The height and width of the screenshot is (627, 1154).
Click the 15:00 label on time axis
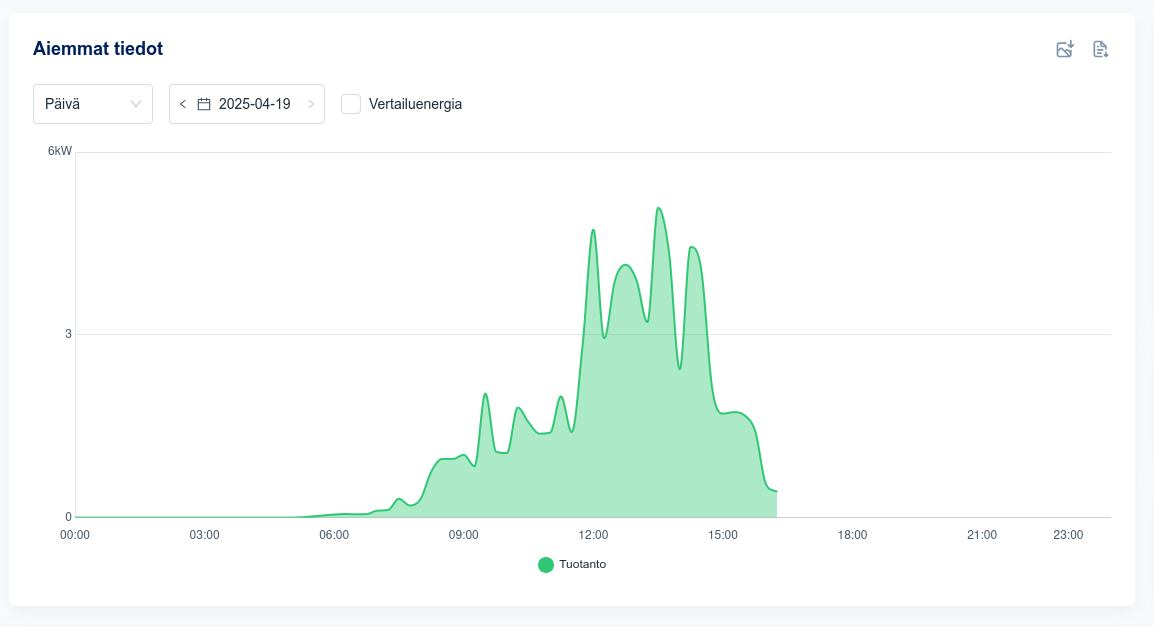pyautogui.click(x=723, y=535)
